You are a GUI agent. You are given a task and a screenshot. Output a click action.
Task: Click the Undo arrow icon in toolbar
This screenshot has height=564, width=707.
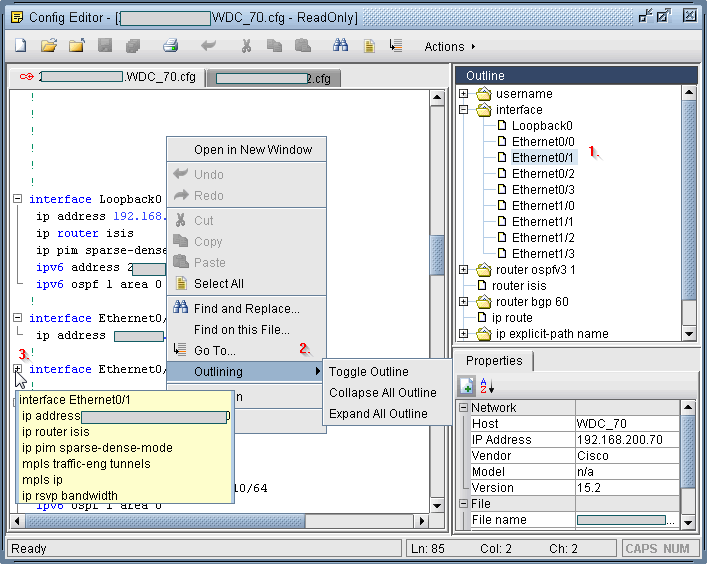click(x=208, y=46)
